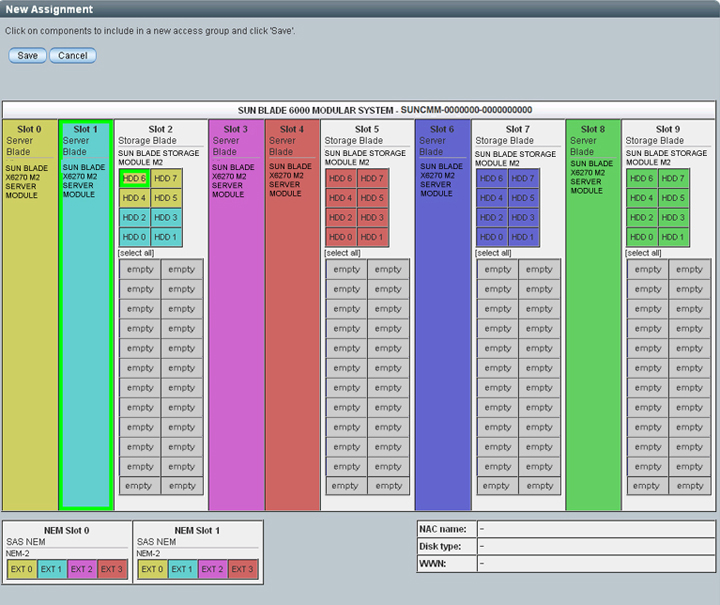Select HDD 6 in Slot 7 storage blade
This screenshot has height=605, width=720.
(x=491, y=178)
